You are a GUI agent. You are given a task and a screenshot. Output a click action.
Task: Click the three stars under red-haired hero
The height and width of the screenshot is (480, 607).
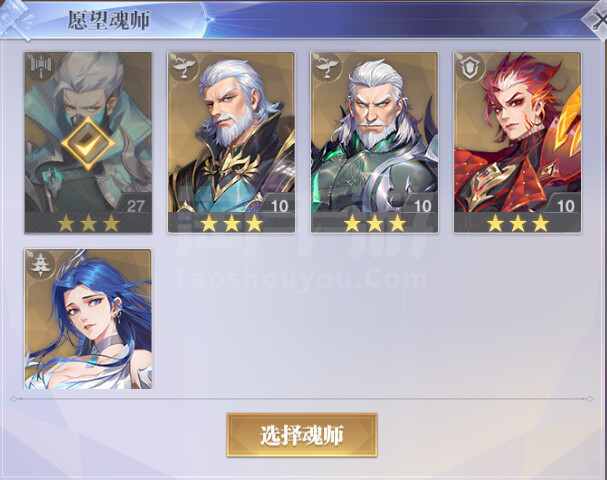click(x=518, y=223)
